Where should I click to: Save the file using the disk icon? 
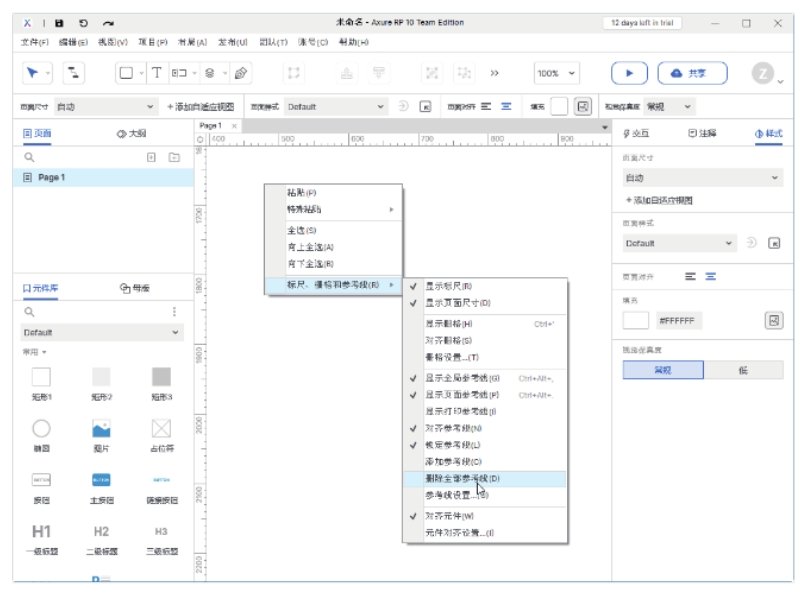pyautogui.click(x=60, y=22)
